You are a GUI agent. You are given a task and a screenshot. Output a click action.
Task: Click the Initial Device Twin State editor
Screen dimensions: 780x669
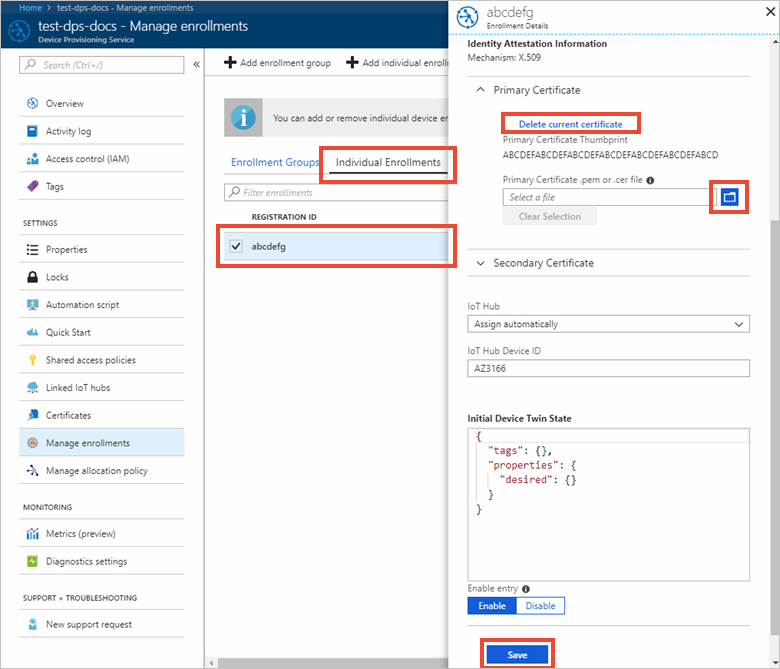[x=608, y=504]
